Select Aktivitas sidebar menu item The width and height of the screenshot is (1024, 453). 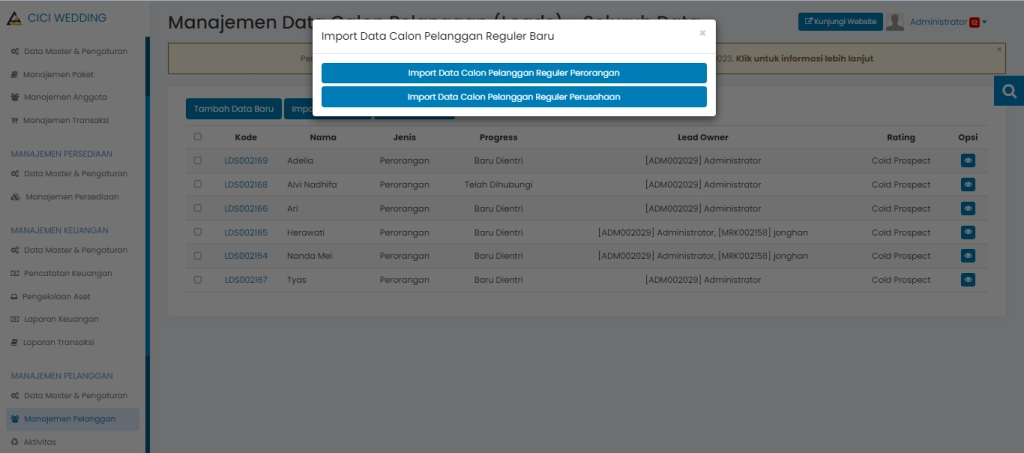point(39,441)
